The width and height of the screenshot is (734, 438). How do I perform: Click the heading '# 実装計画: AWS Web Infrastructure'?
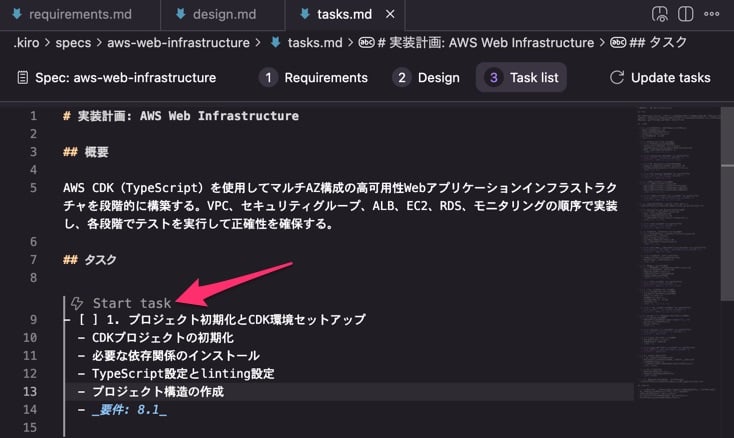pos(181,116)
